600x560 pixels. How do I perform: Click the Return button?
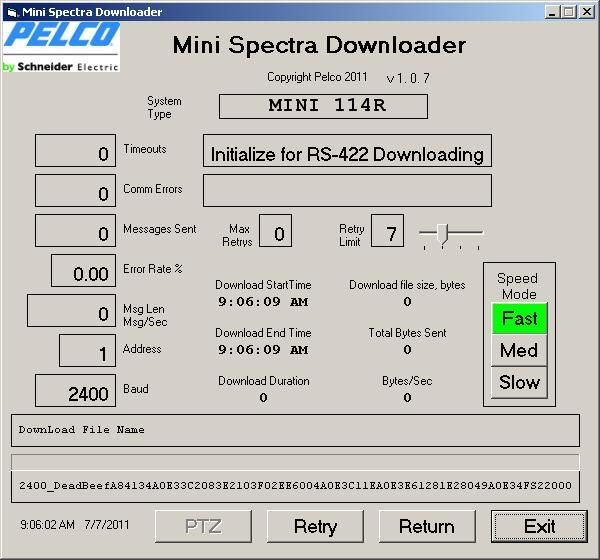click(x=427, y=526)
